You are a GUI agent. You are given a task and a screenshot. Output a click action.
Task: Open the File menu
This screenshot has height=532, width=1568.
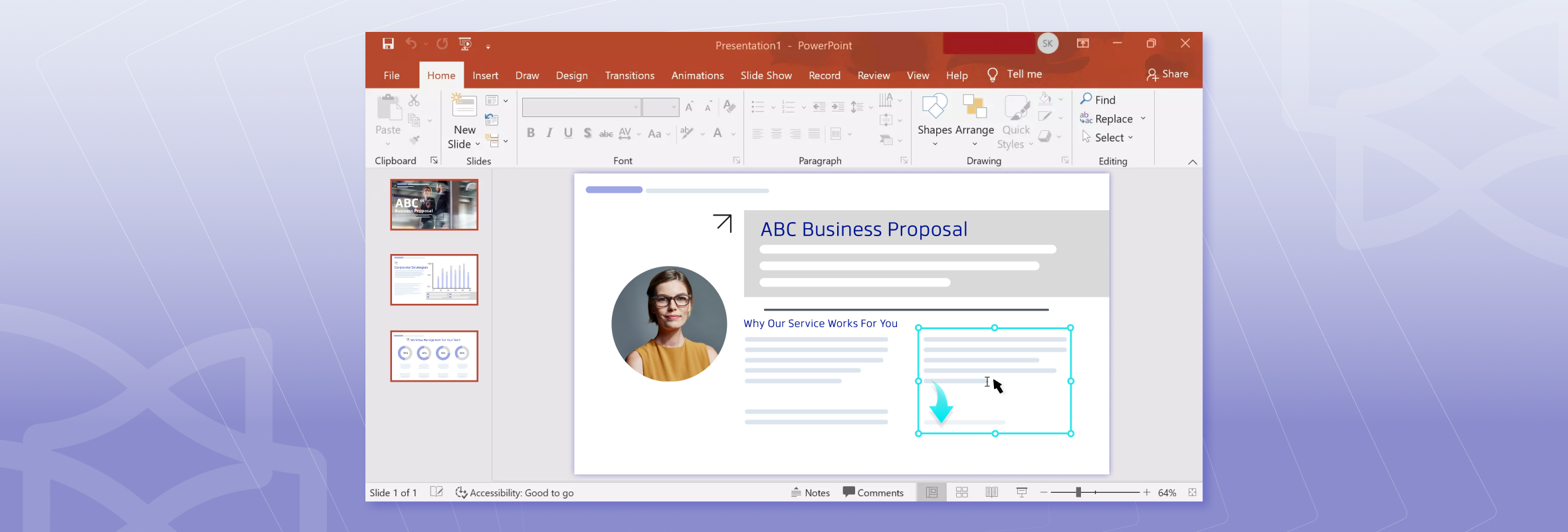[x=391, y=75]
